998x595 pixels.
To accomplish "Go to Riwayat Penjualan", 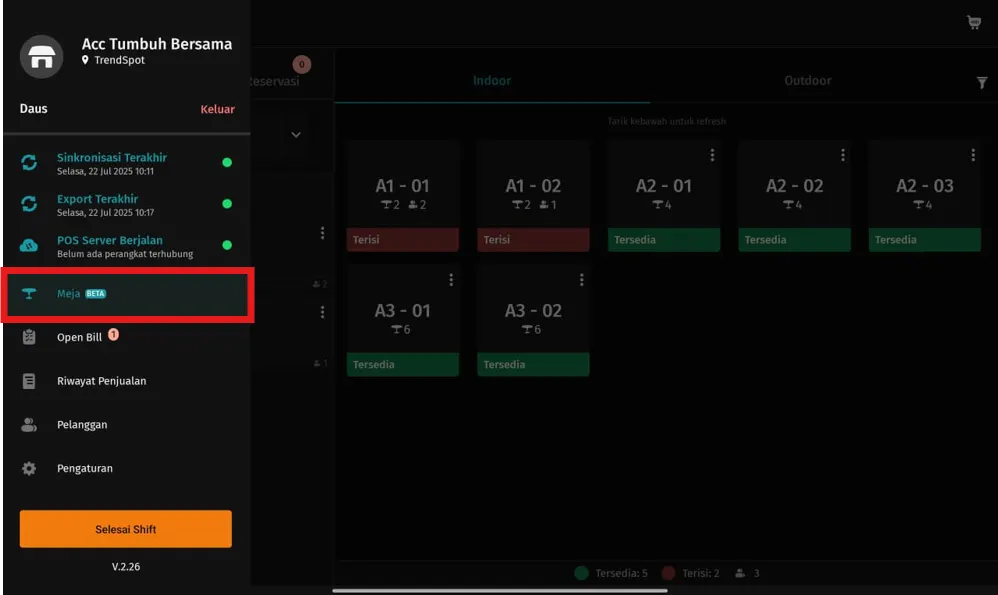I will click(101, 381).
